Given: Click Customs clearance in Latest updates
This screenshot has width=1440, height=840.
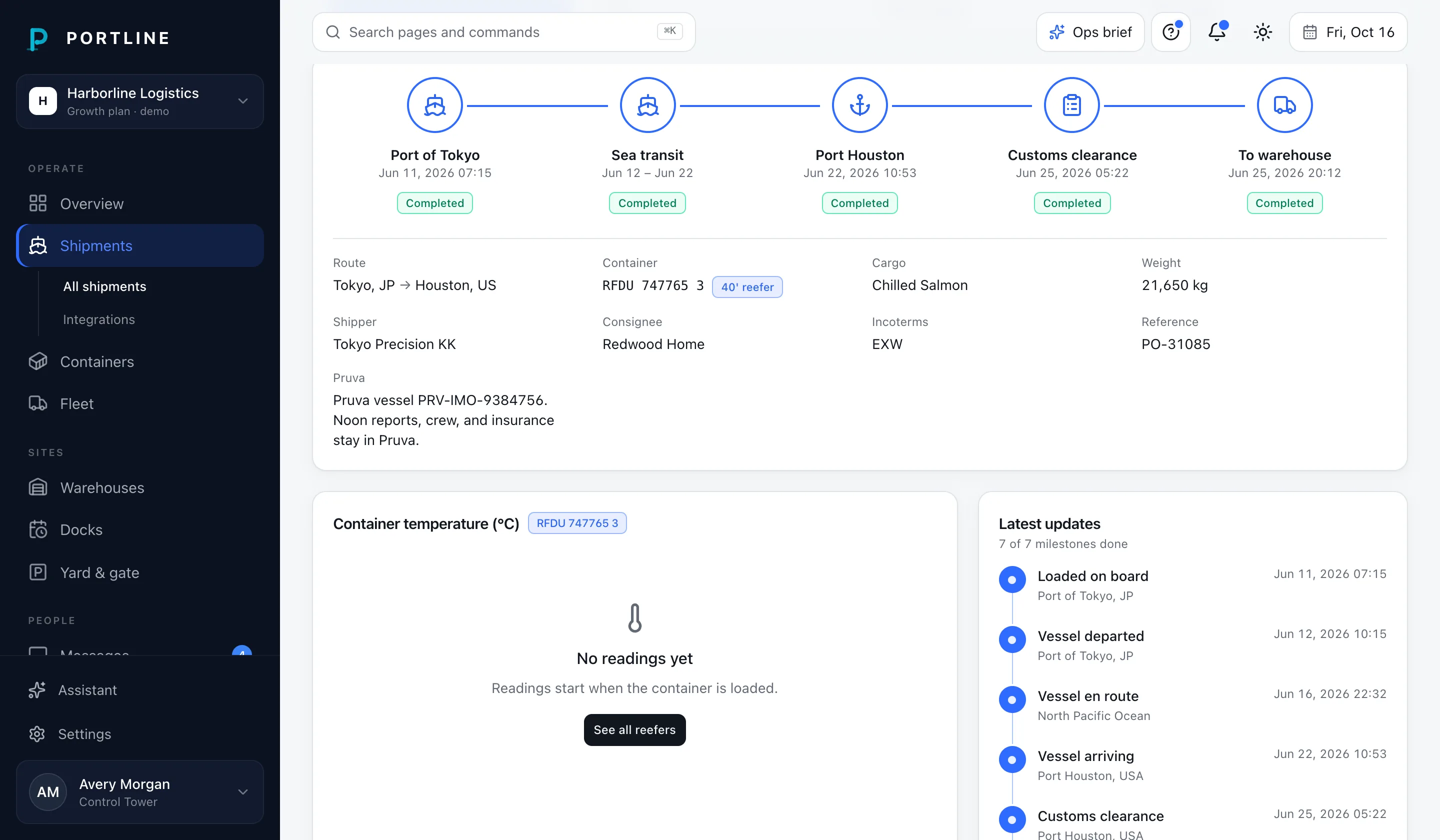Looking at the screenshot, I should coord(1100,816).
